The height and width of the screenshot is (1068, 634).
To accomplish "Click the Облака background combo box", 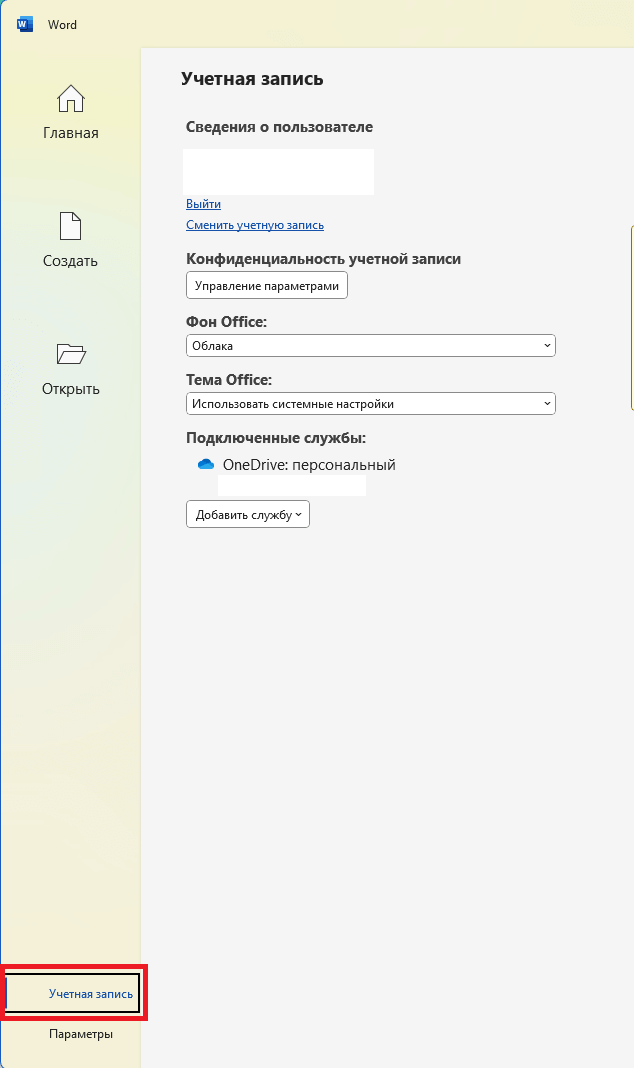I will tap(370, 345).
